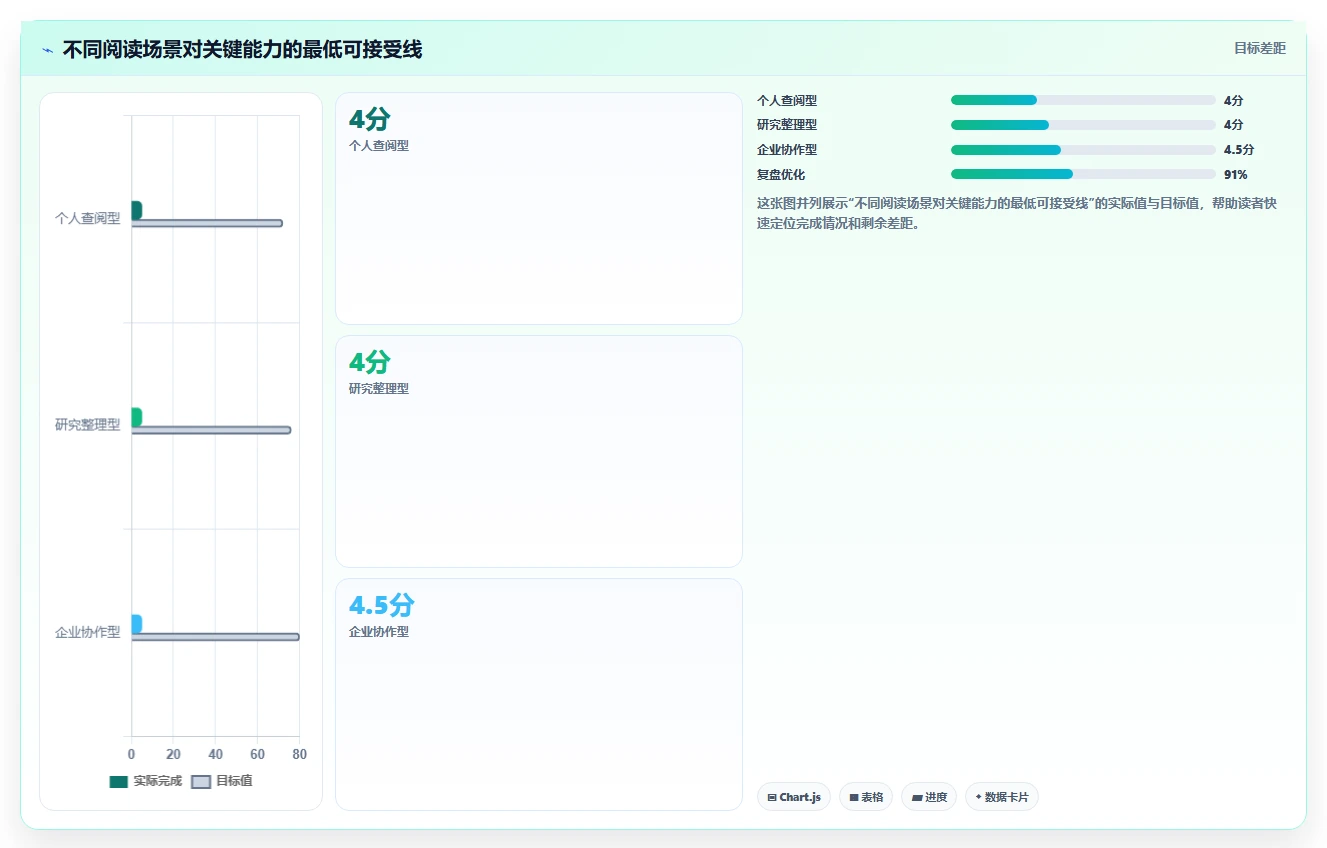Click the 研究整理型 progress bar
This screenshot has height=848, width=1327.
(1083, 125)
